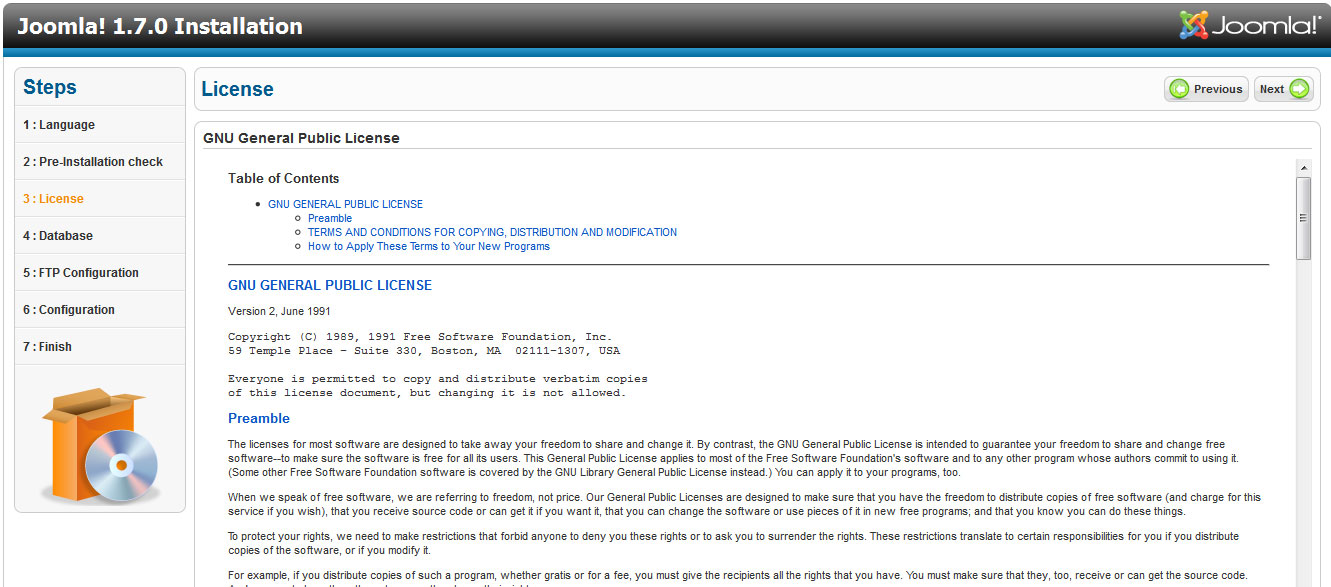The height and width of the screenshot is (587, 1331).
Task: Click the green right arrow on Next
Action: (x=1299, y=89)
